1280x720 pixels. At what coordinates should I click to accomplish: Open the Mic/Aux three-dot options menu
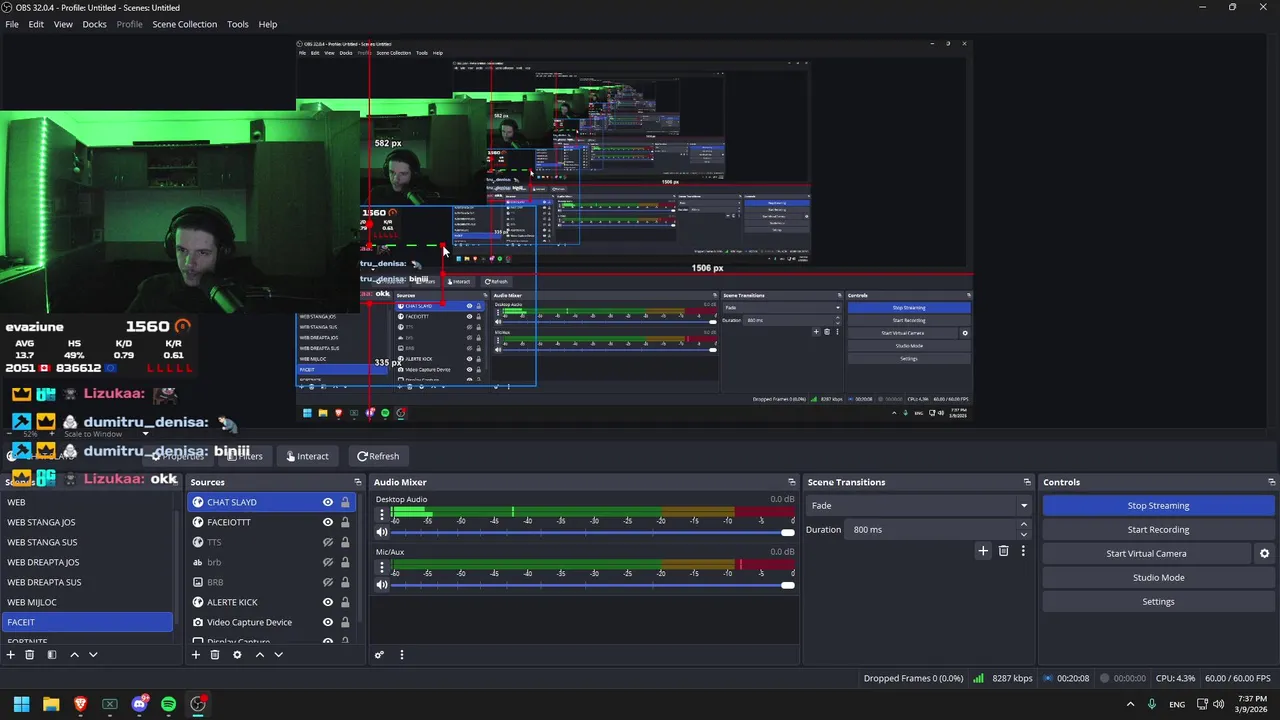[381, 567]
